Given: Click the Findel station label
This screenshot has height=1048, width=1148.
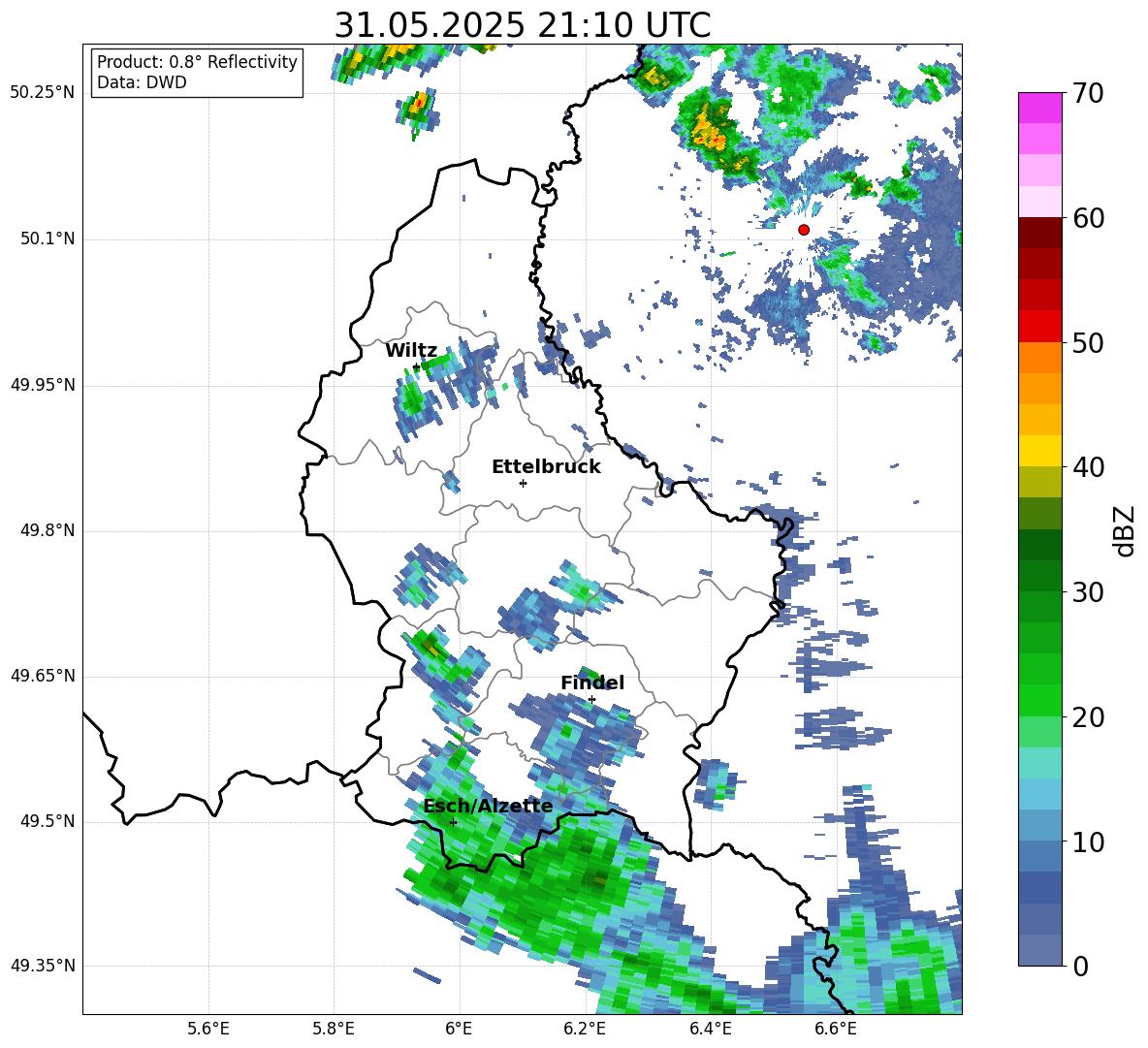Looking at the screenshot, I should click(x=592, y=683).
